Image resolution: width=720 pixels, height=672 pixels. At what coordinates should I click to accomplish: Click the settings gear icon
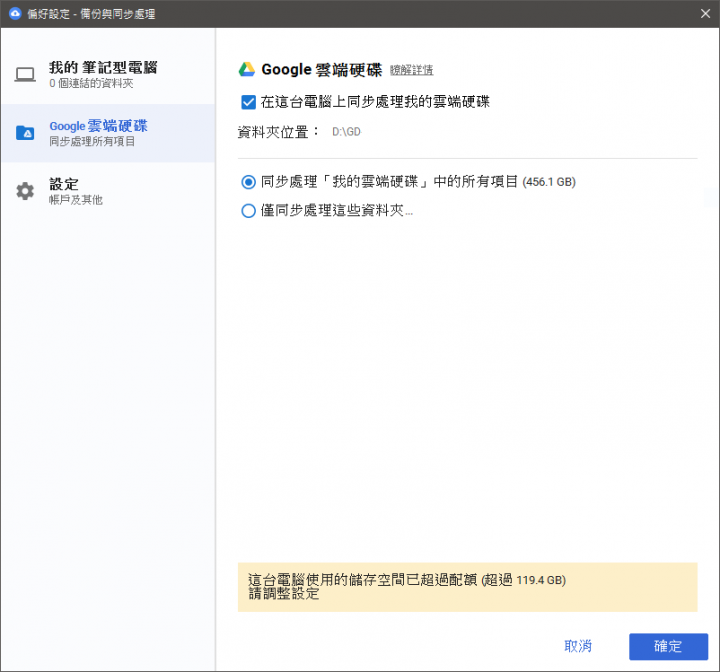[x=25, y=191]
